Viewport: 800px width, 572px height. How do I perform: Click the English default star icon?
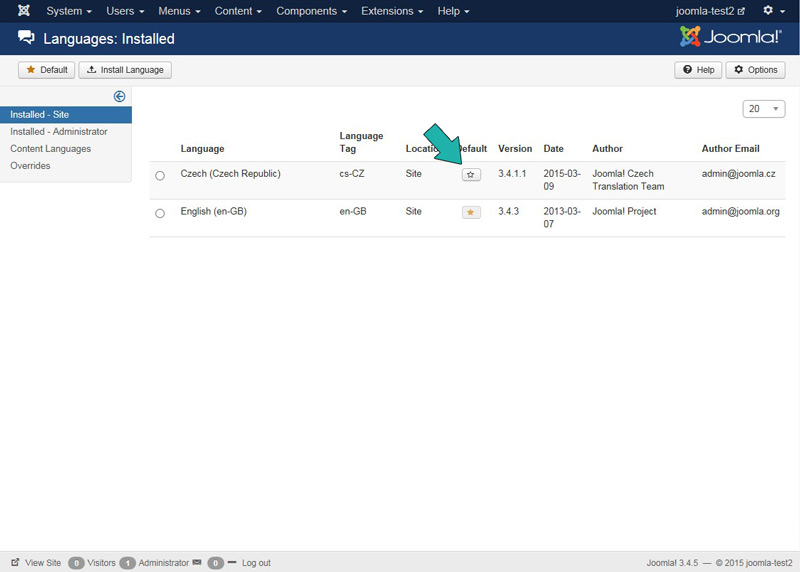pos(471,212)
